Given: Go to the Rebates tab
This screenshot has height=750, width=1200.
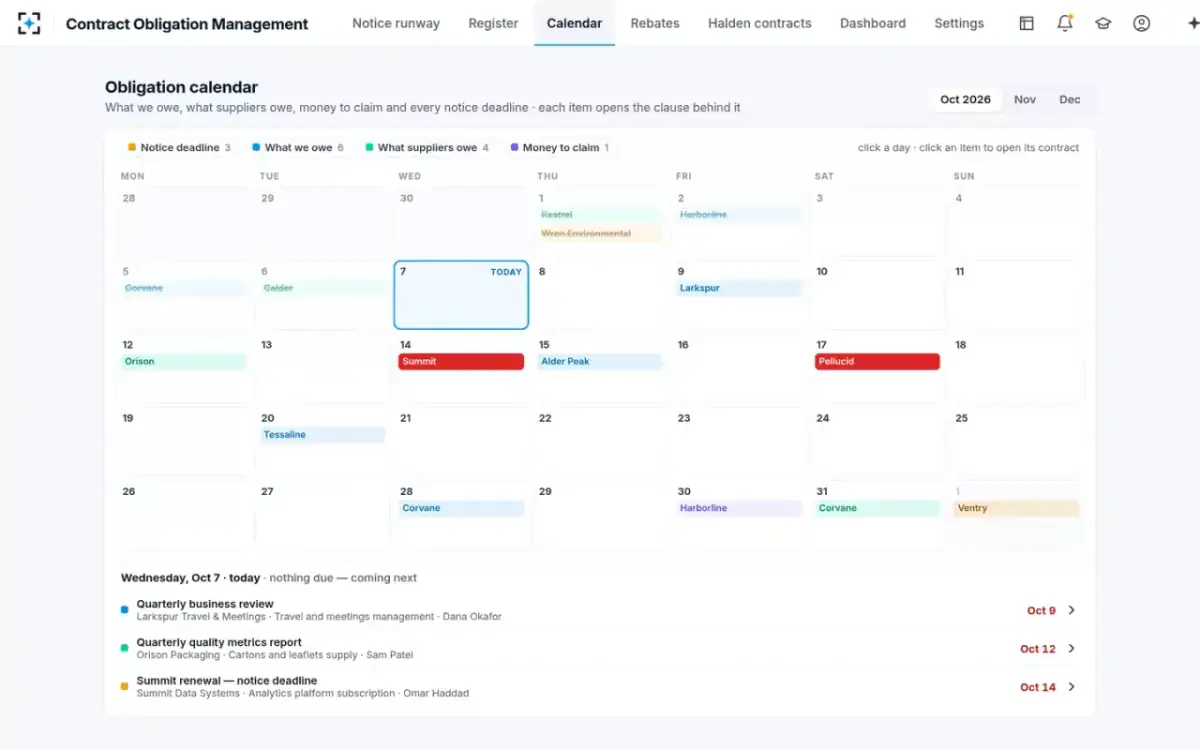Looking at the screenshot, I should click(655, 23).
